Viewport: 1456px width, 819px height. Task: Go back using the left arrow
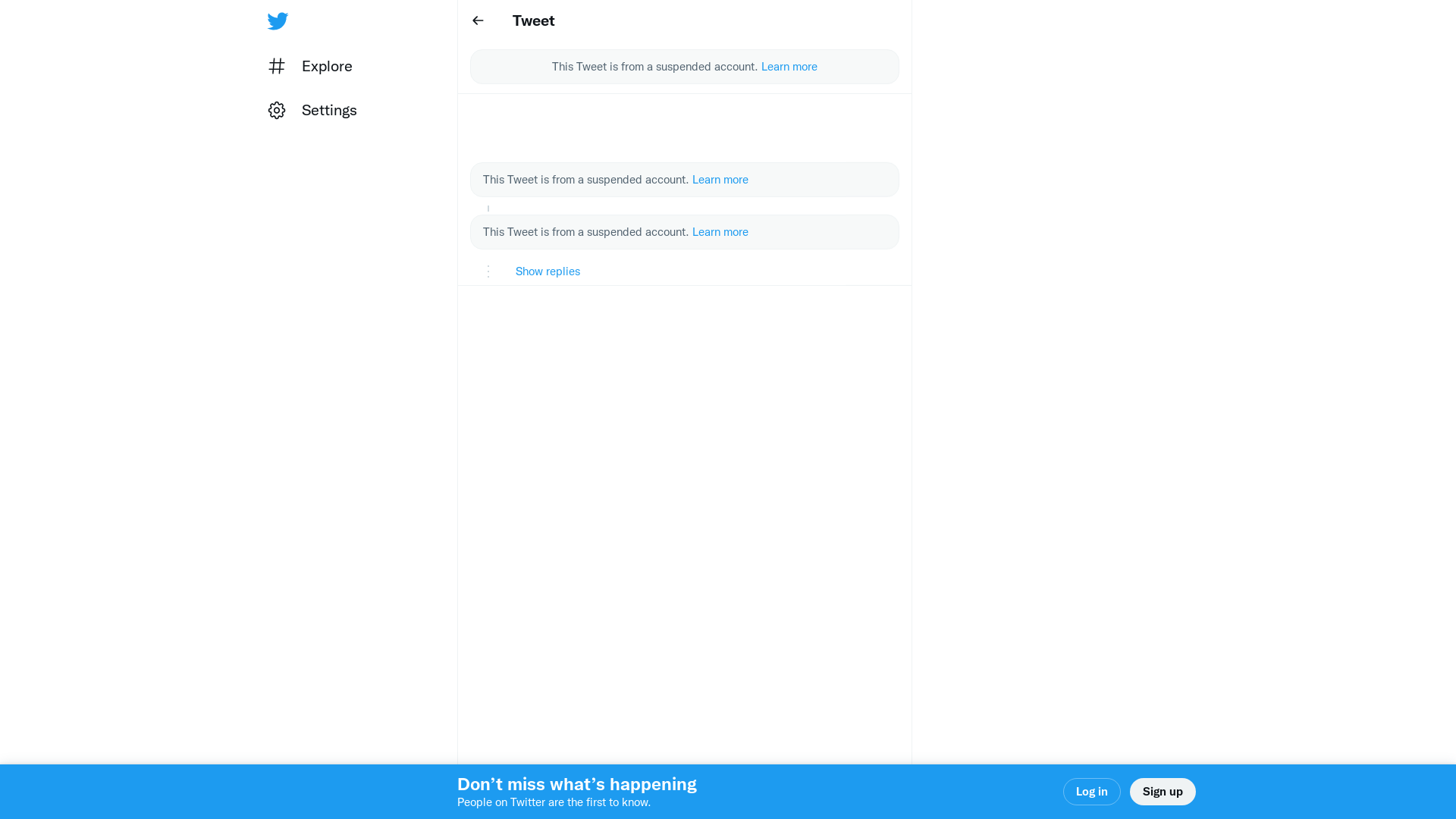coord(478,20)
